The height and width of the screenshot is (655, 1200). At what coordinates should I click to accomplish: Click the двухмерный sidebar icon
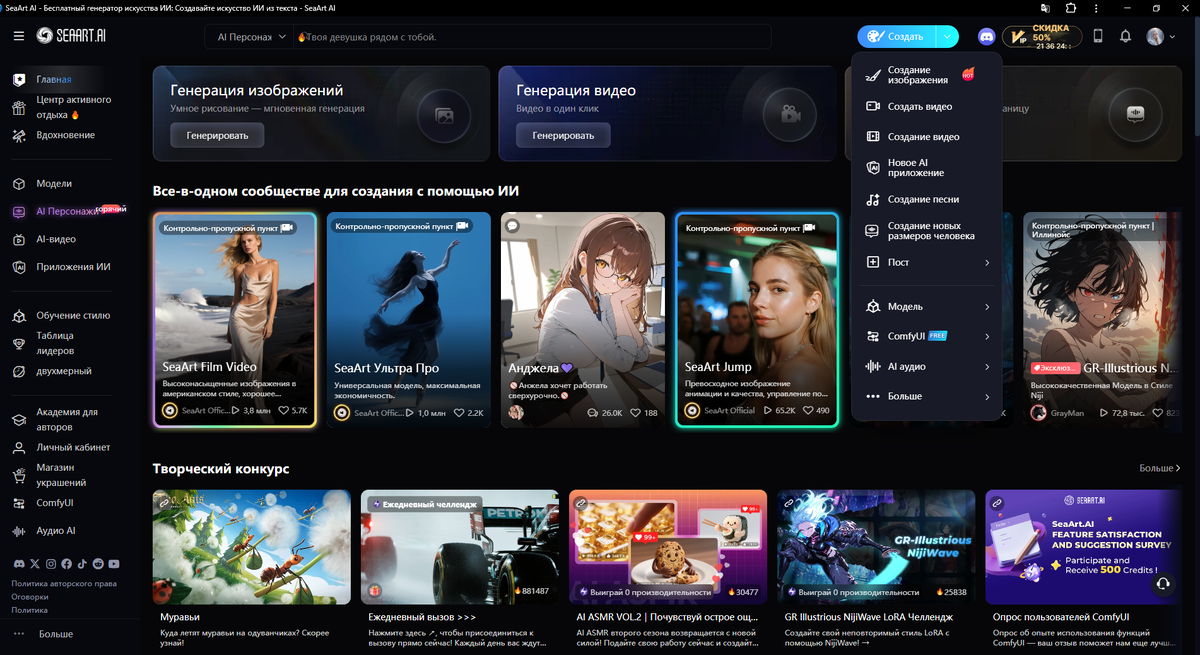(x=18, y=371)
